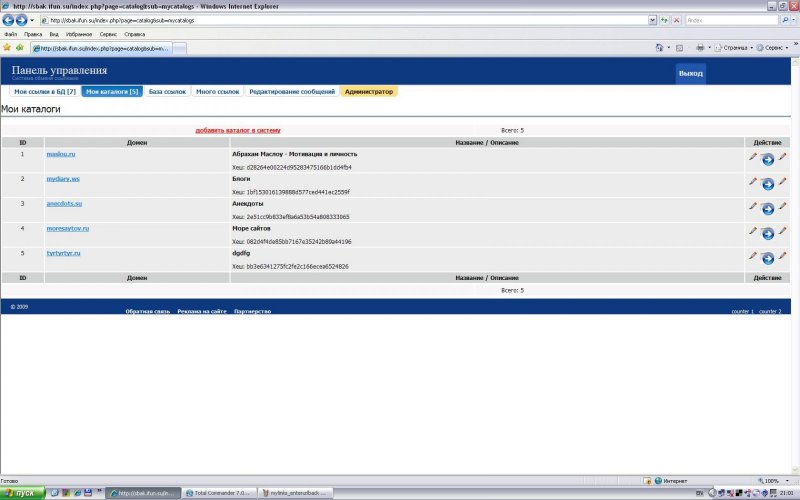
Task: Click the Refresh page icon
Action: pos(664,20)
